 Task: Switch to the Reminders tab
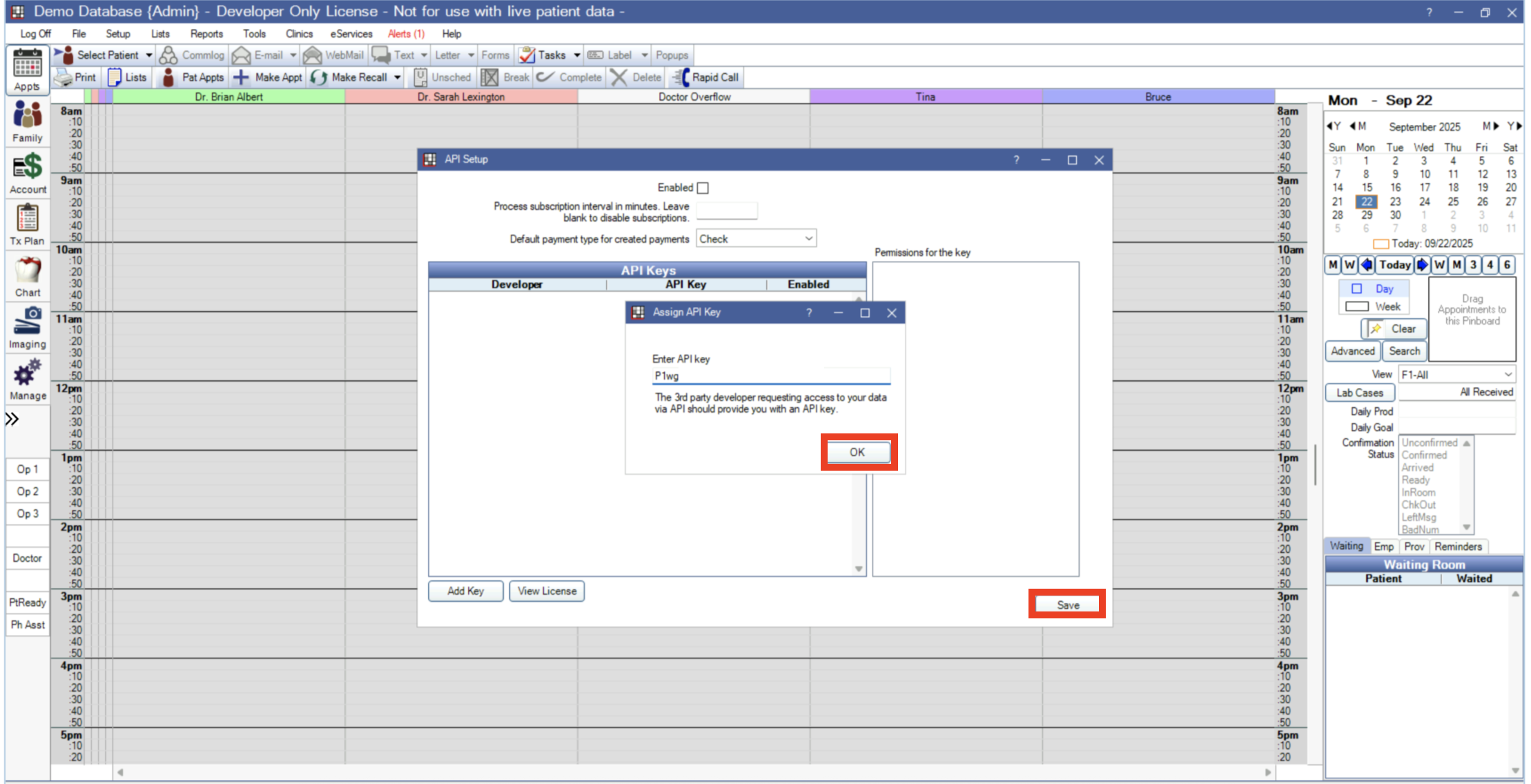click(1458, 546)
